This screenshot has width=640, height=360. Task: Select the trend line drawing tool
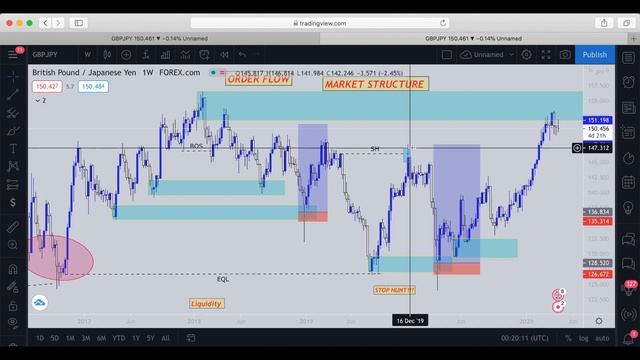click(x=13, y=94)
